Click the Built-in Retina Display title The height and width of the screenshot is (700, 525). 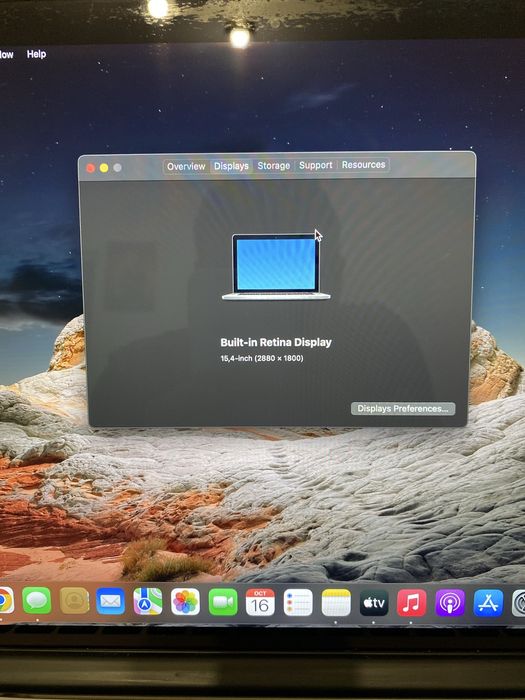point(276,342)
